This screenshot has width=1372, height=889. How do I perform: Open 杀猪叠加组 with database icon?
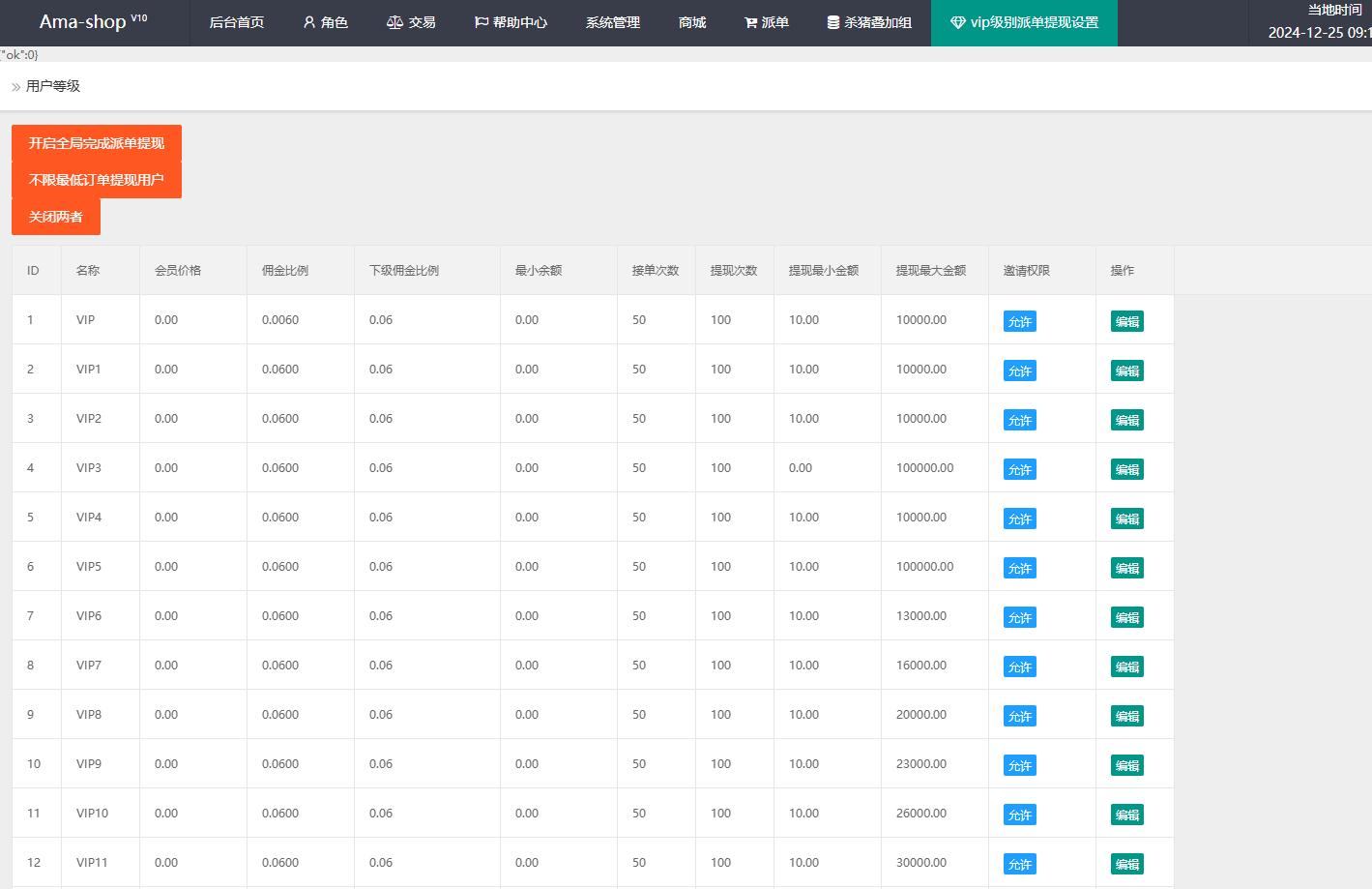869,22
